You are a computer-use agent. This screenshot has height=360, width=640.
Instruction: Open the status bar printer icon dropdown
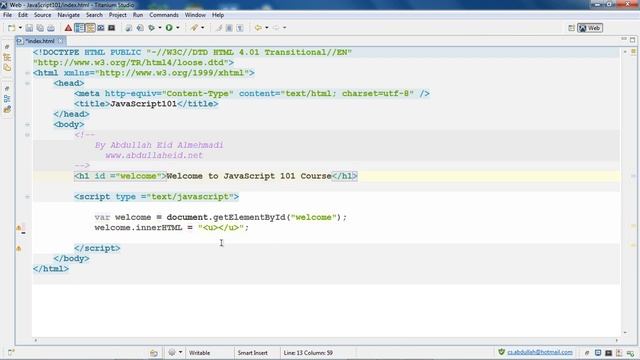(x=180, y=352)
